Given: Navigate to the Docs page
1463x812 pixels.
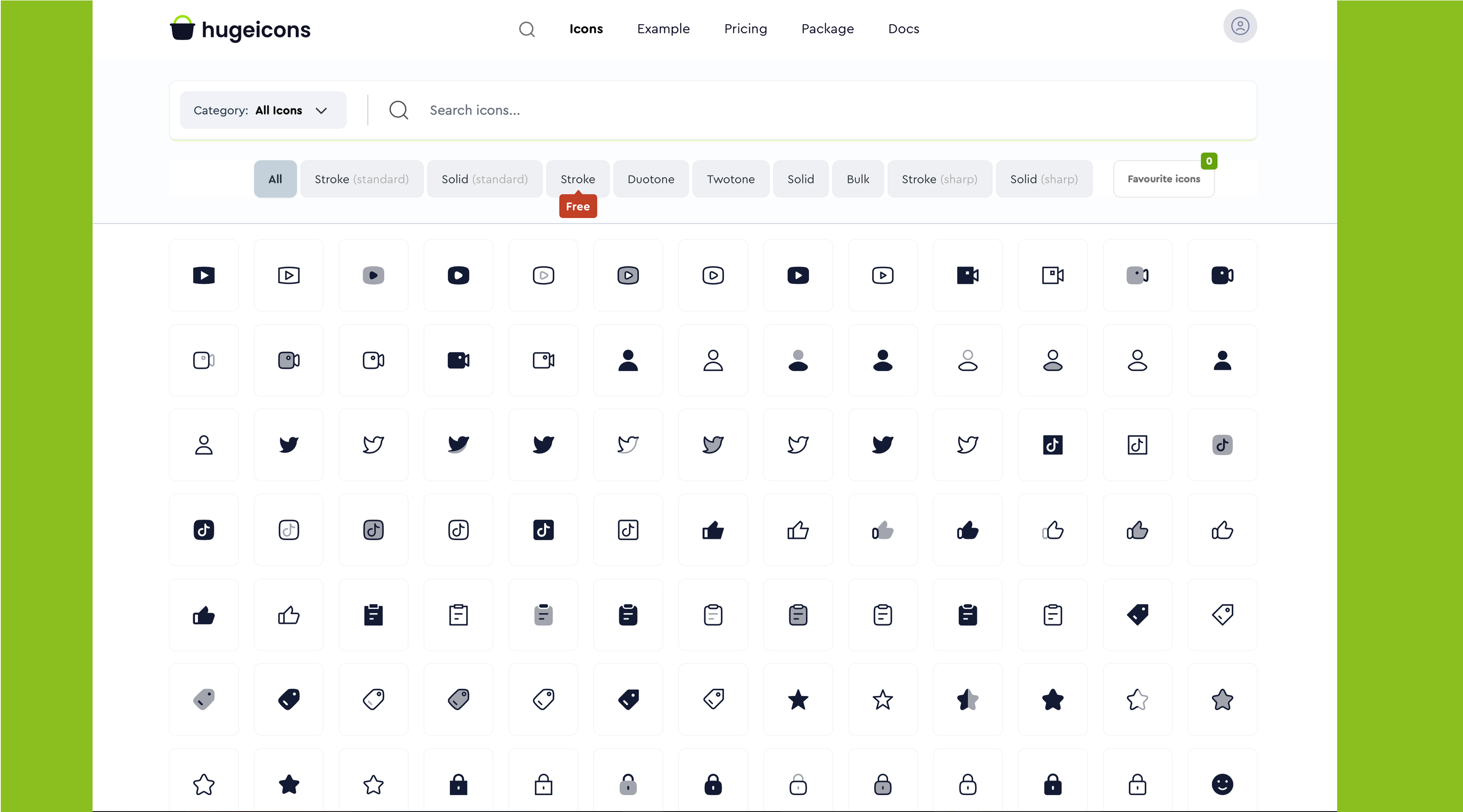Looking at the screenshot, I should pos(903,28).
